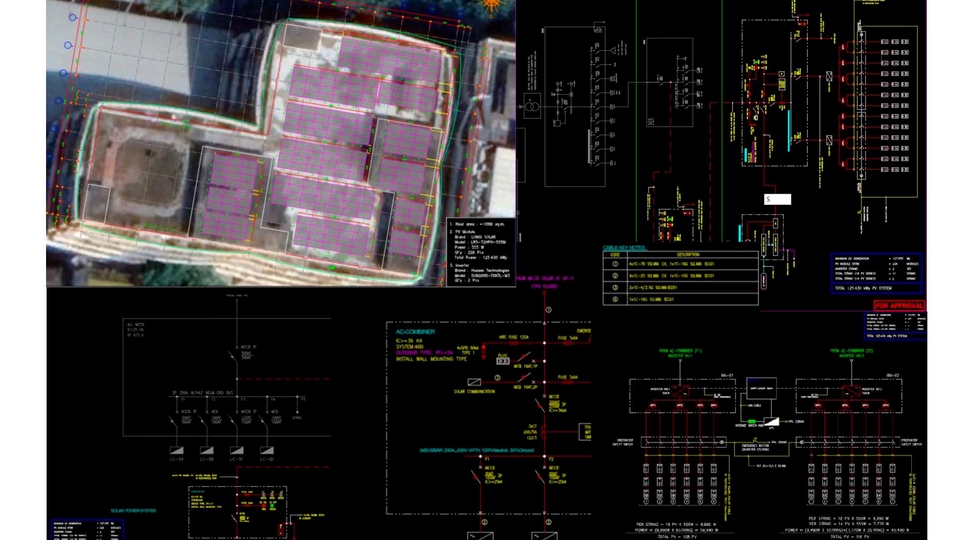960x540 pixels.
Task: Click code circle 4 in cable notes table
Action: [x=616, y=297]
